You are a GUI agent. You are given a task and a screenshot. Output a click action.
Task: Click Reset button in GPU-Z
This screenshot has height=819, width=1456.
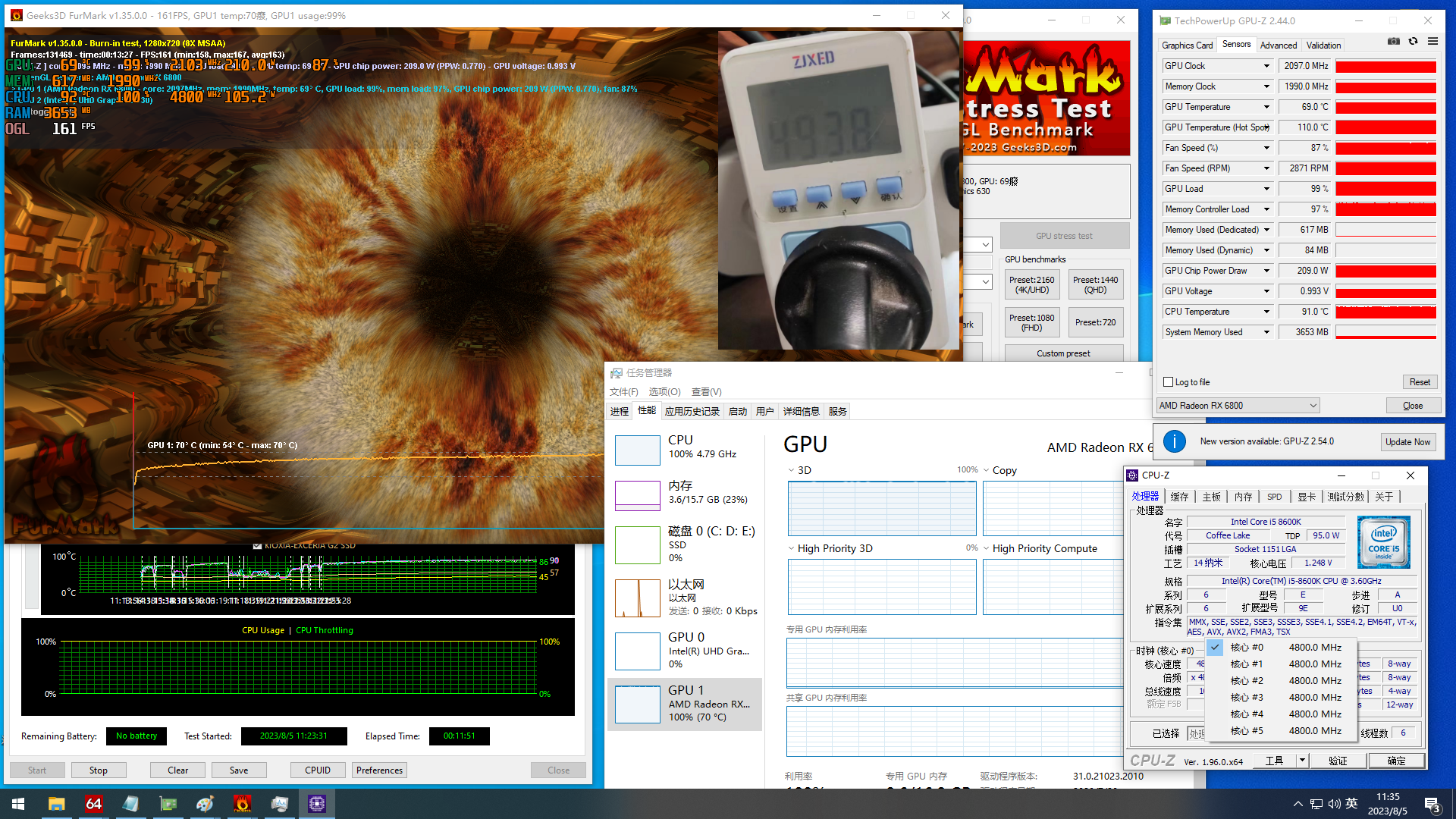click(x=1420, y=382)
